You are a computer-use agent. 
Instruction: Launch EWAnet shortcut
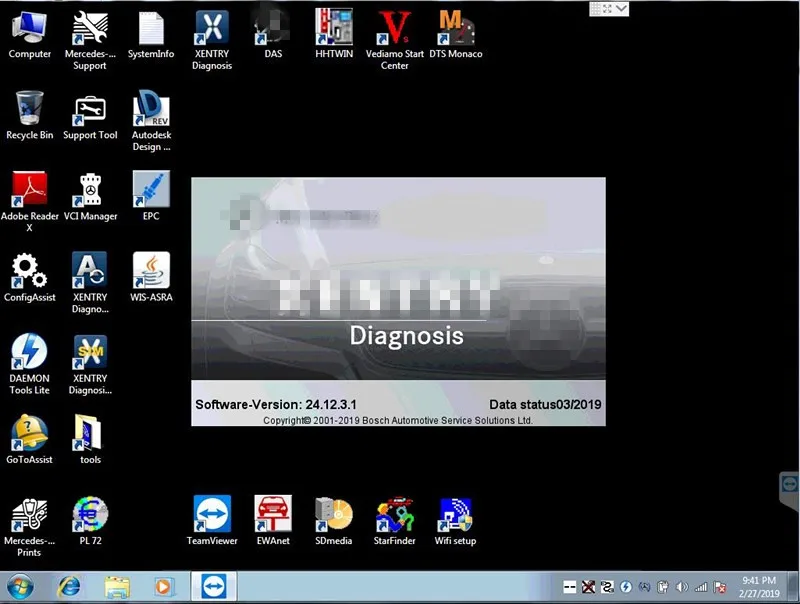coord(273,520)
